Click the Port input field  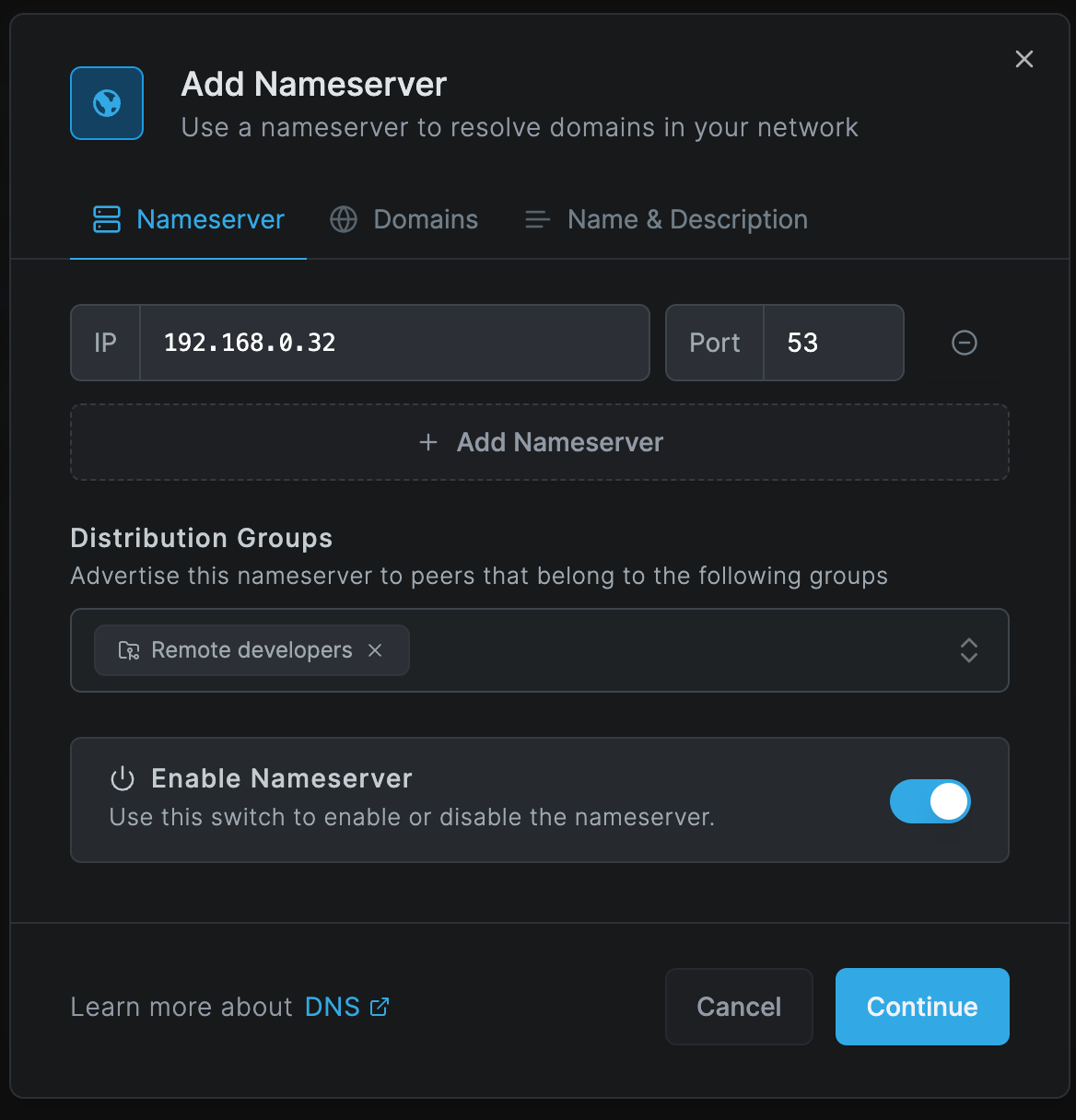[x=833, y=343]
